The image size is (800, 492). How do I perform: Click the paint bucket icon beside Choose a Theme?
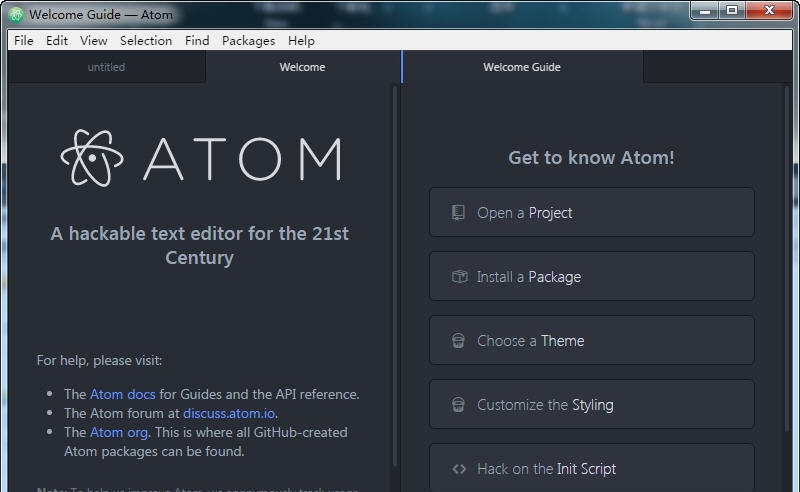(458, 340)
